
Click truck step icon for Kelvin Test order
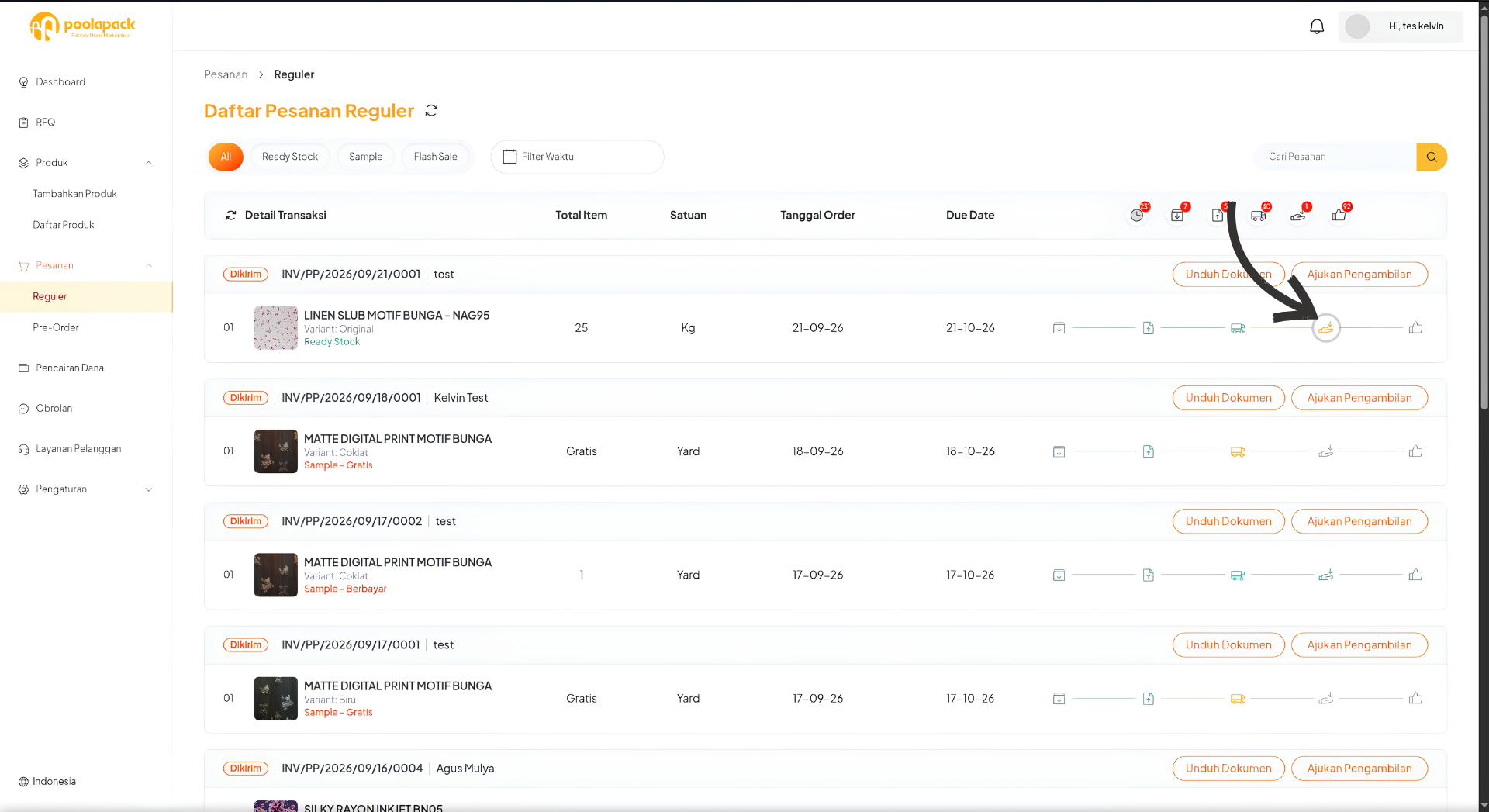click(x=1238, y=451)
